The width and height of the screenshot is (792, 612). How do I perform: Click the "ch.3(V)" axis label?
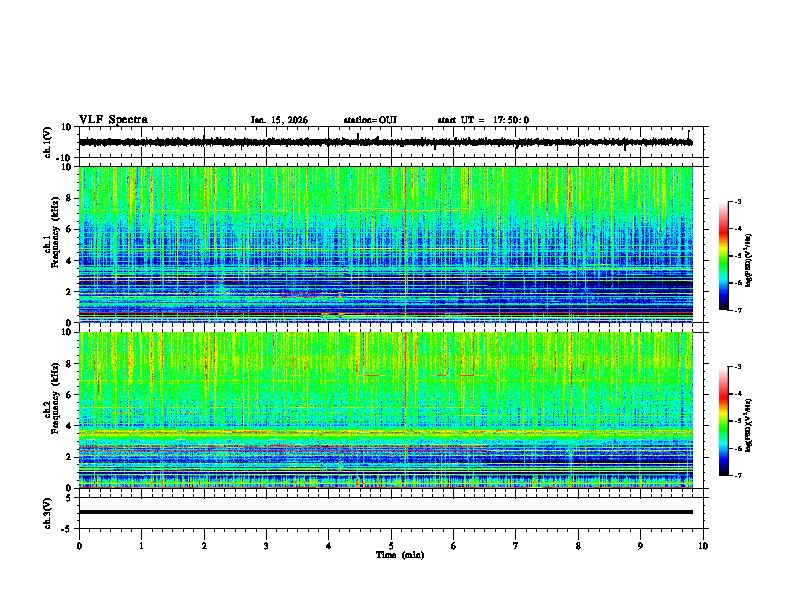pyautogui.click(x=48, y=513)
